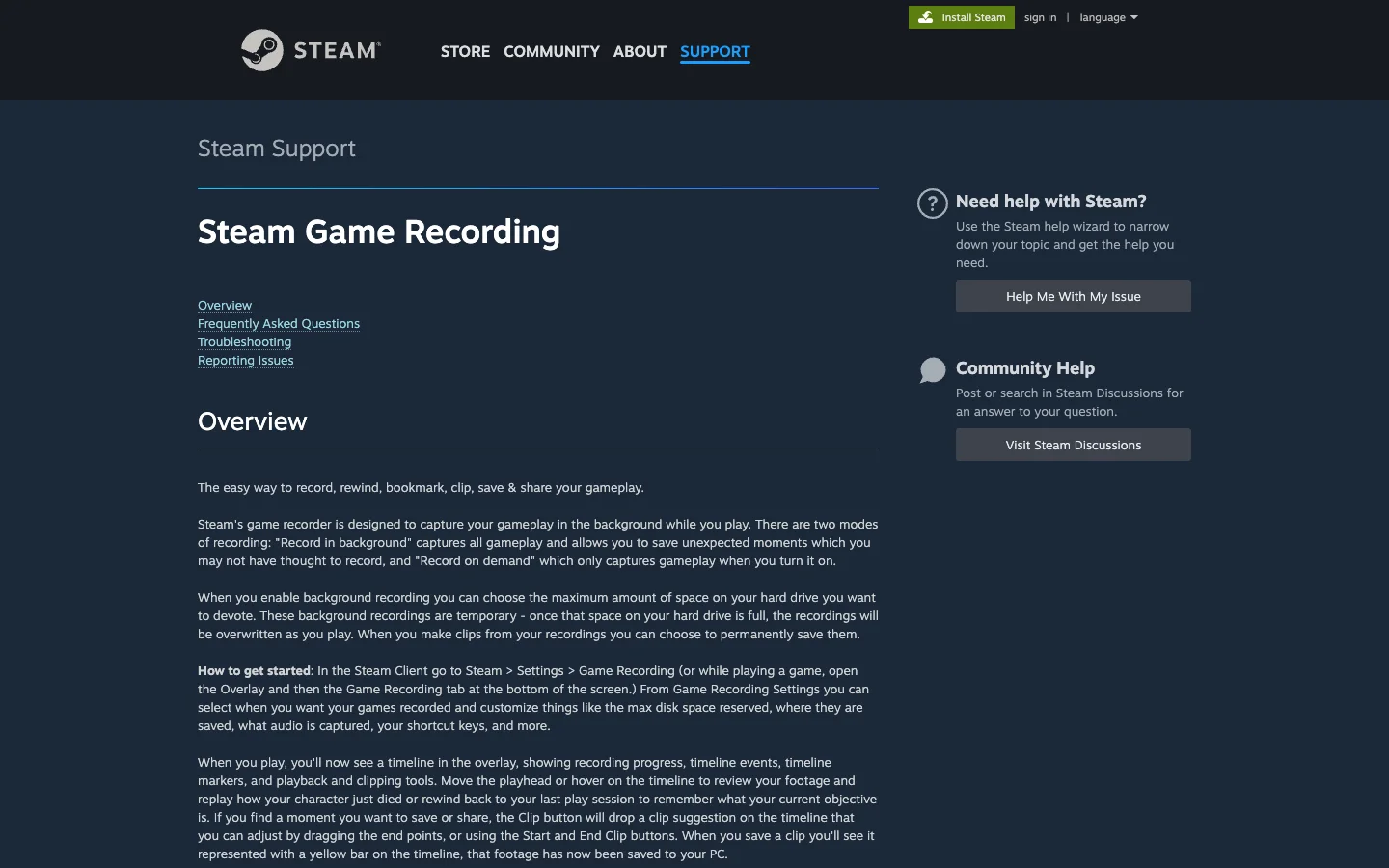Image resolution: width=1389 pixels, height=868 pixels.
Task: Select the SUPPORT tab
Action: tap(715, 51)
